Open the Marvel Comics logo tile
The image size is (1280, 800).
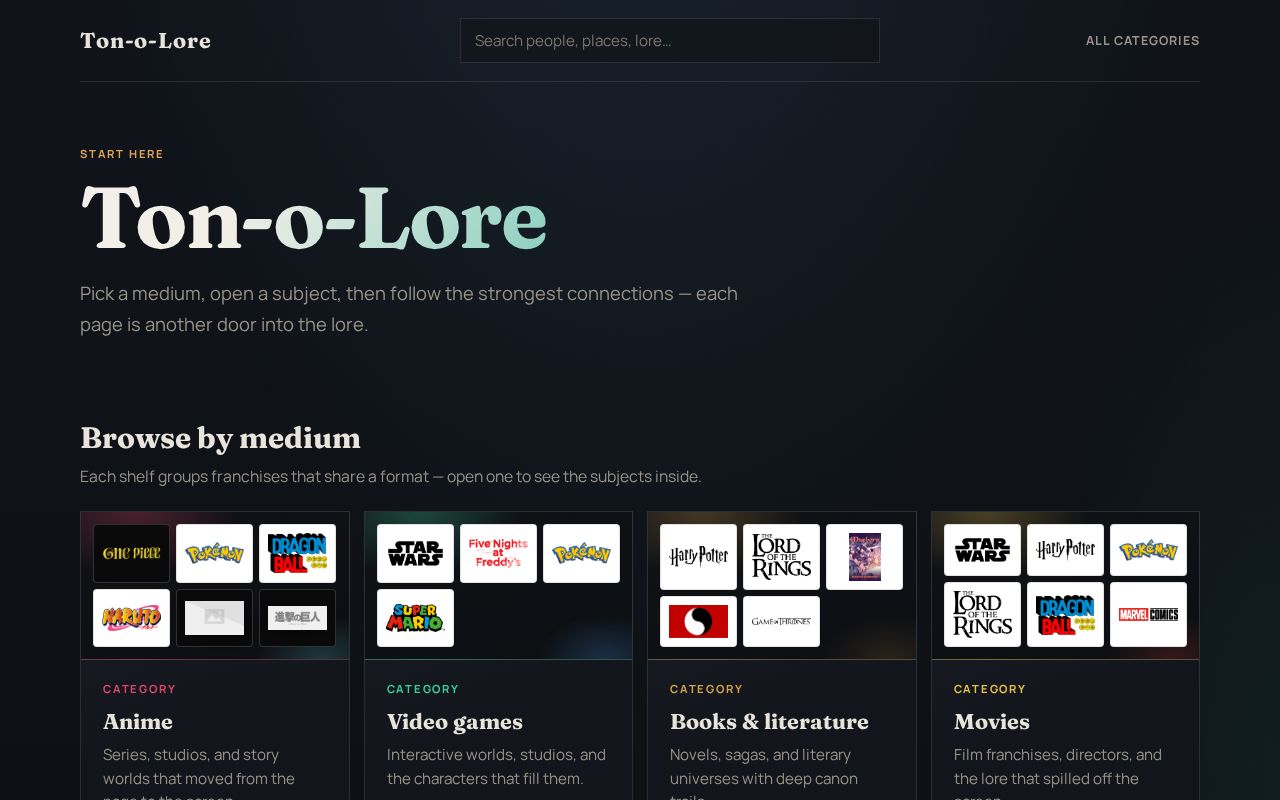coord(1148,614)
